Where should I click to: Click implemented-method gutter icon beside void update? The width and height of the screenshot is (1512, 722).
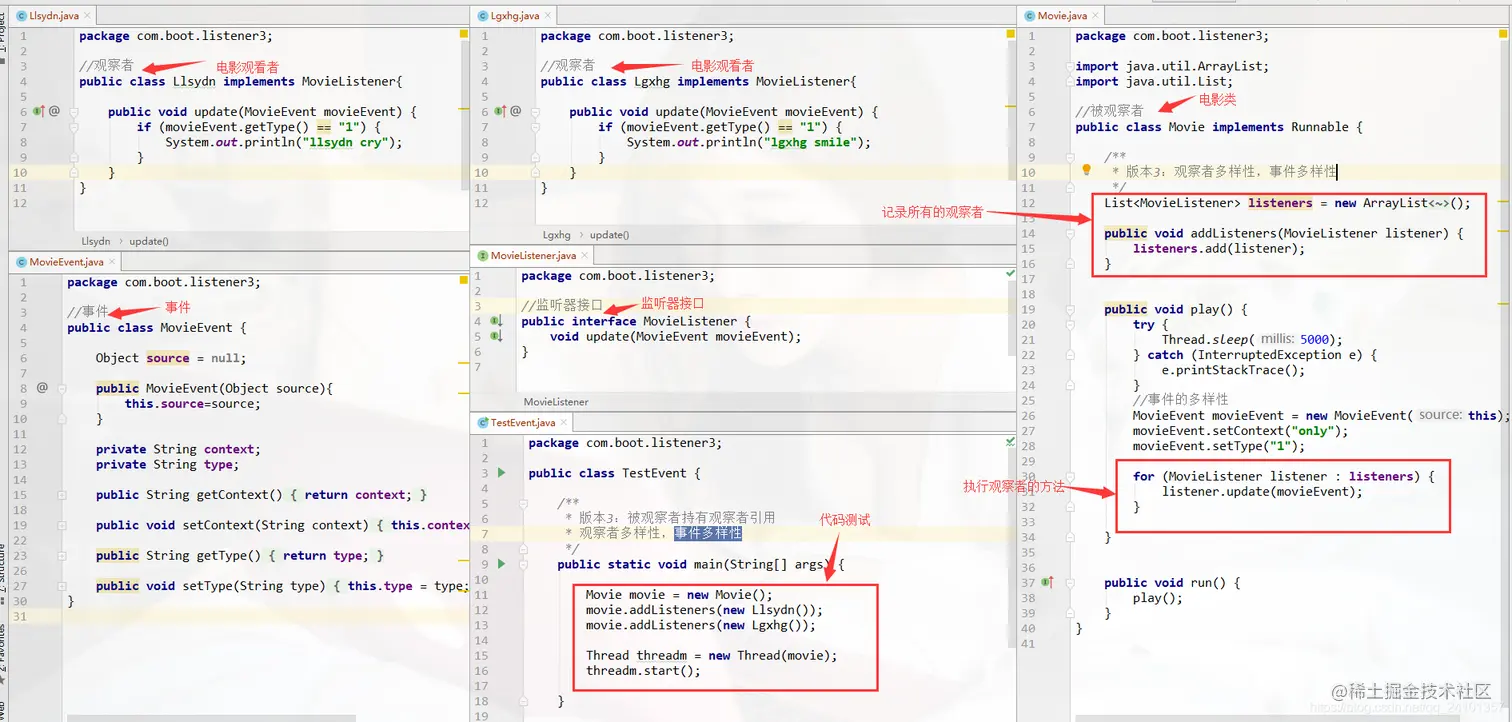[x=496, y=336]
